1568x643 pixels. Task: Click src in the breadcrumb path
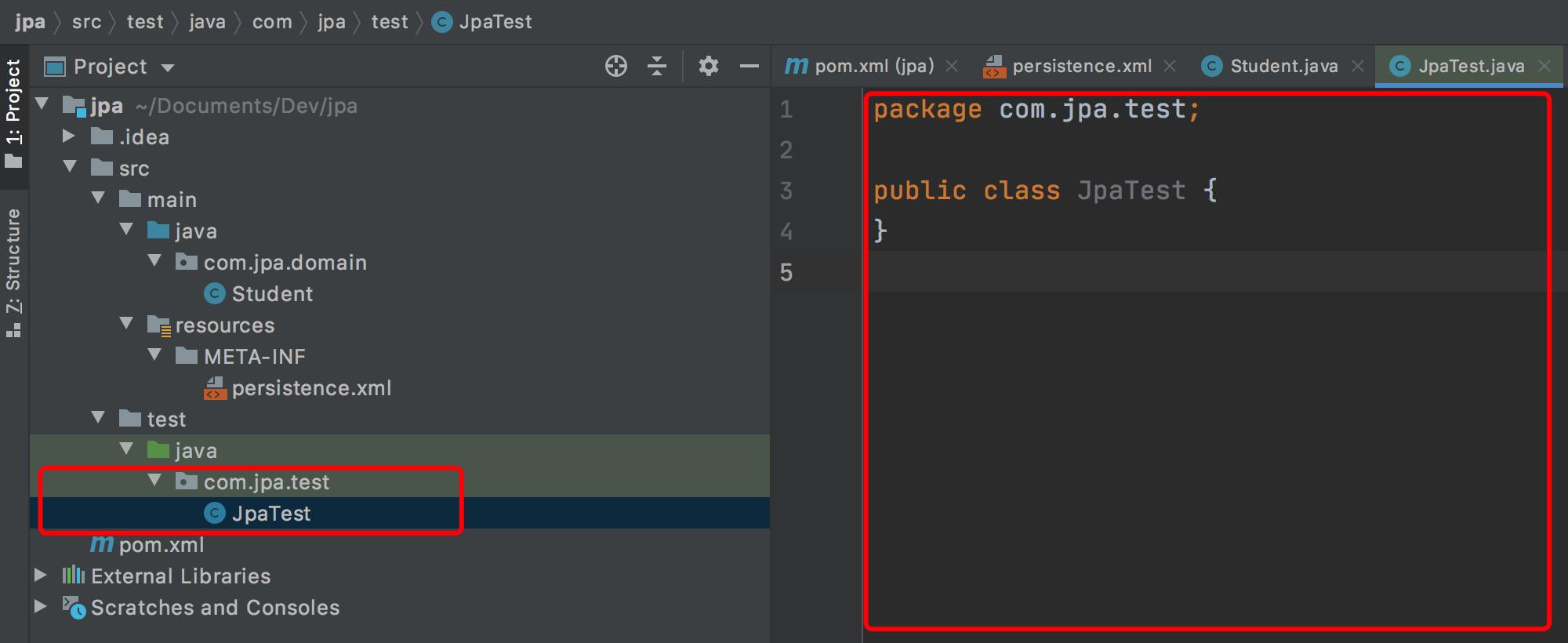coord(87,22)
